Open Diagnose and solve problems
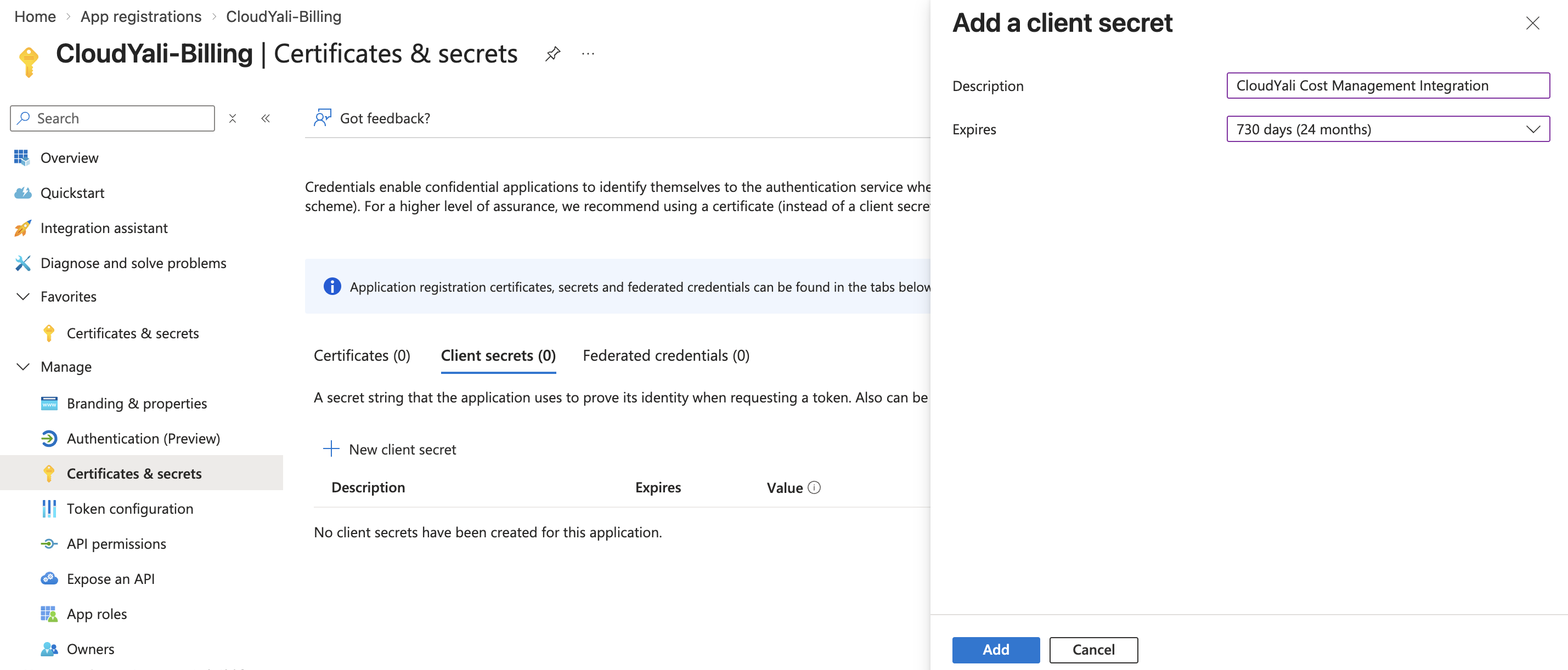Viewport: 1568px width, 670px height. [x=133, y=263]
